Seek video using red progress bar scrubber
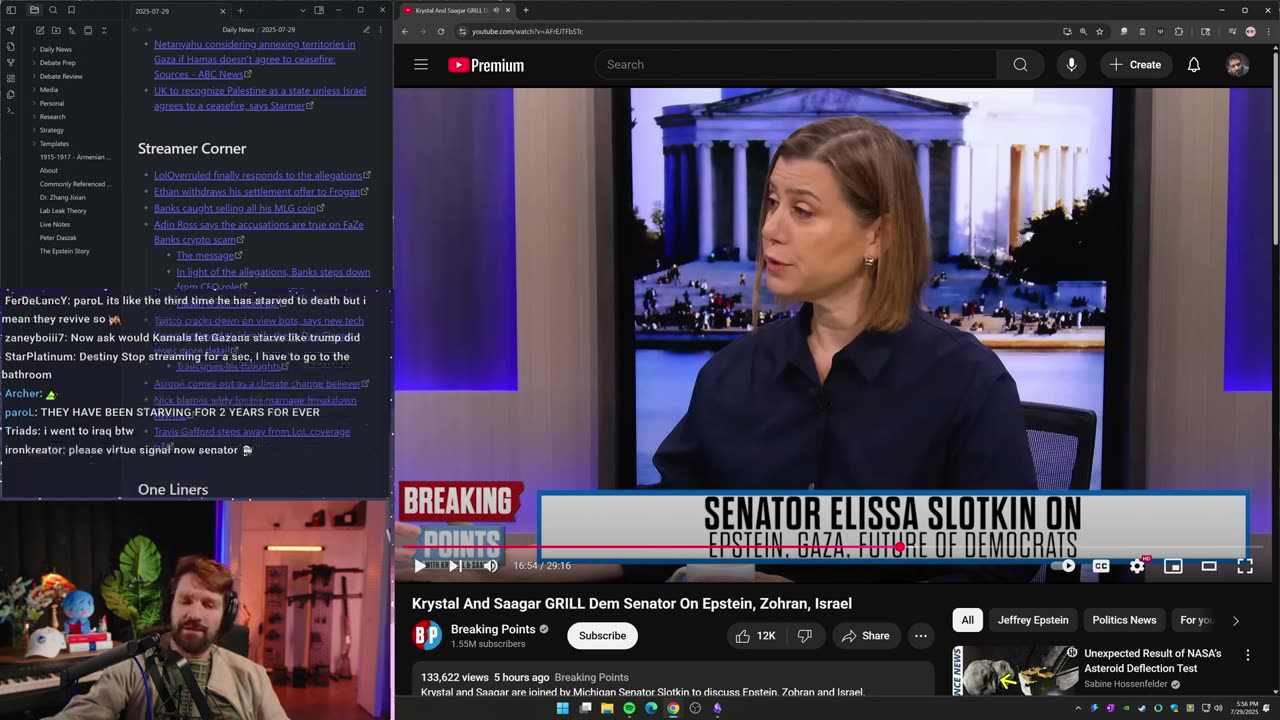1280x720 pixels. point(900,547)
